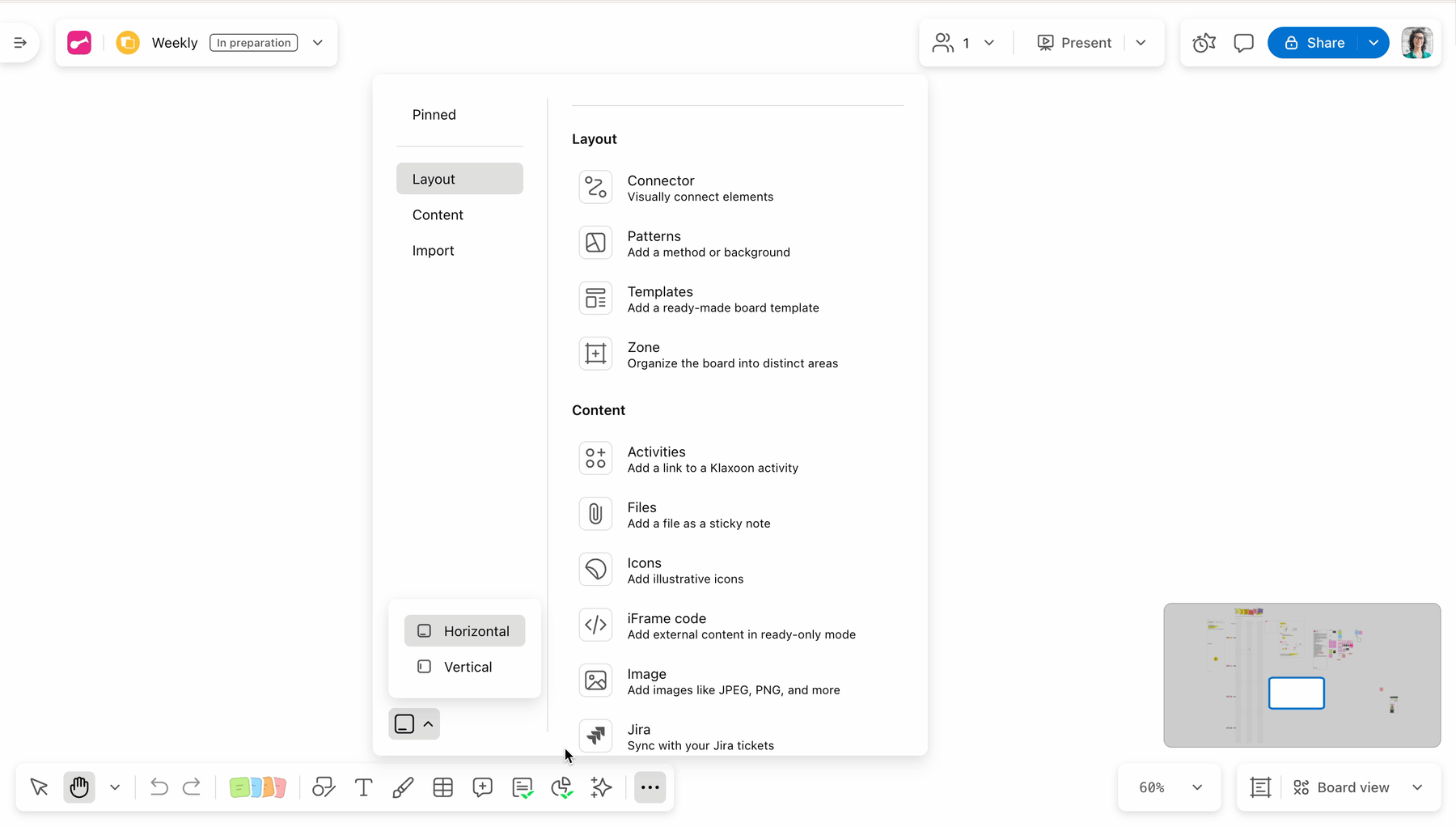Switch to the Content category

pos(438,214)
